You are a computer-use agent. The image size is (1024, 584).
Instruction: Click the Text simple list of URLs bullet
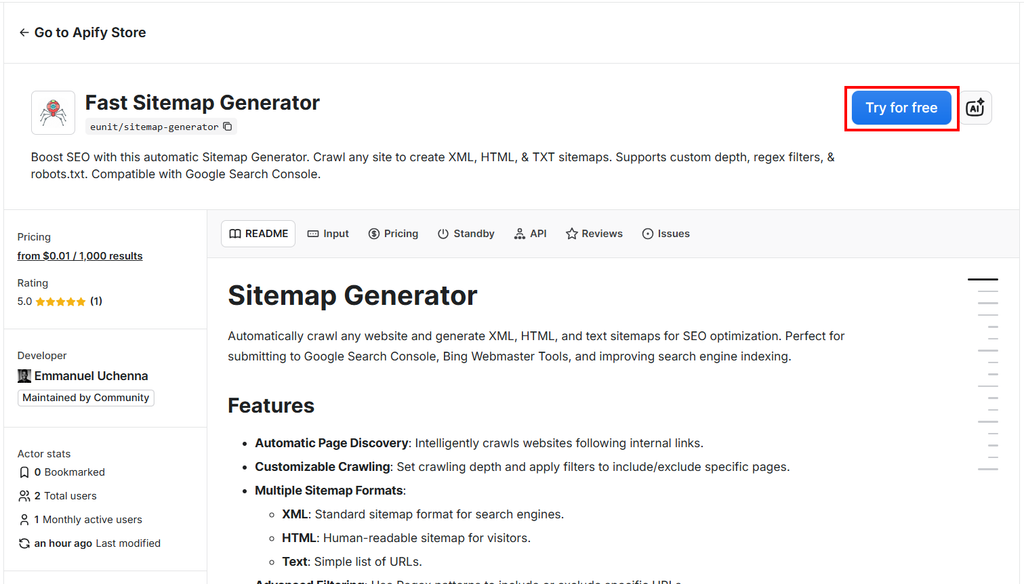352,562
